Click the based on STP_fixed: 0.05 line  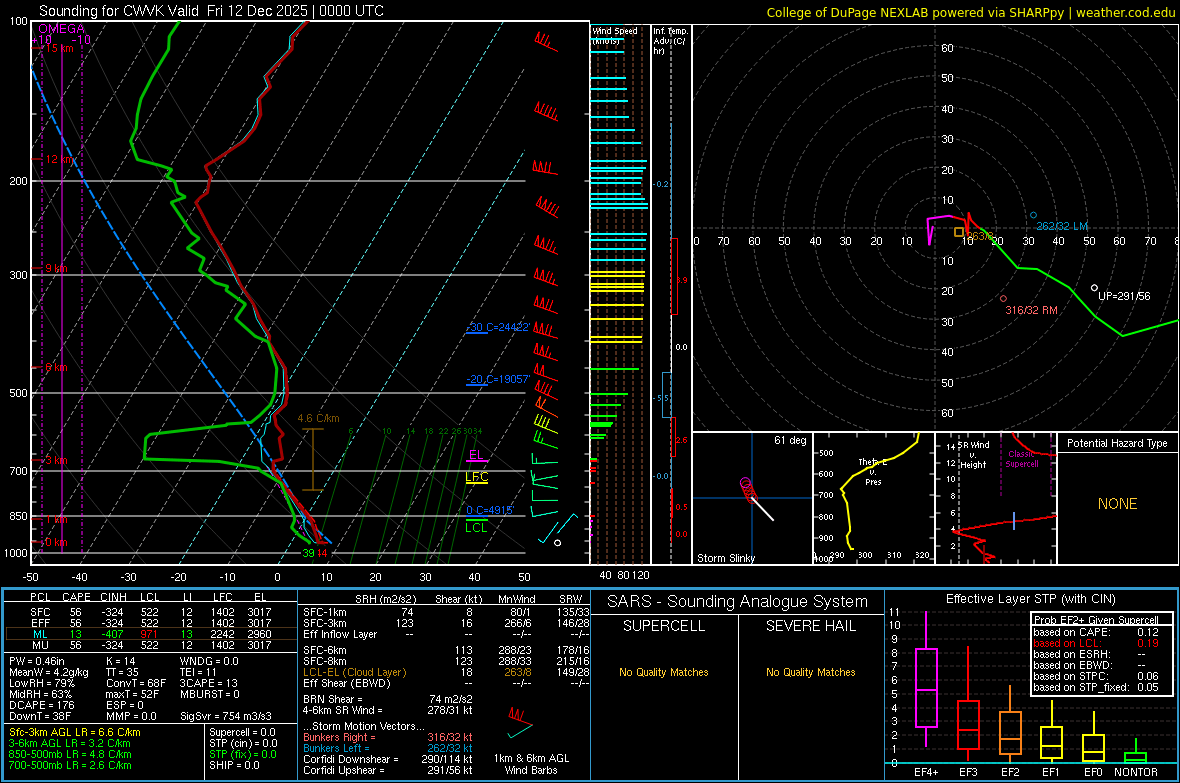point(1096,687)
